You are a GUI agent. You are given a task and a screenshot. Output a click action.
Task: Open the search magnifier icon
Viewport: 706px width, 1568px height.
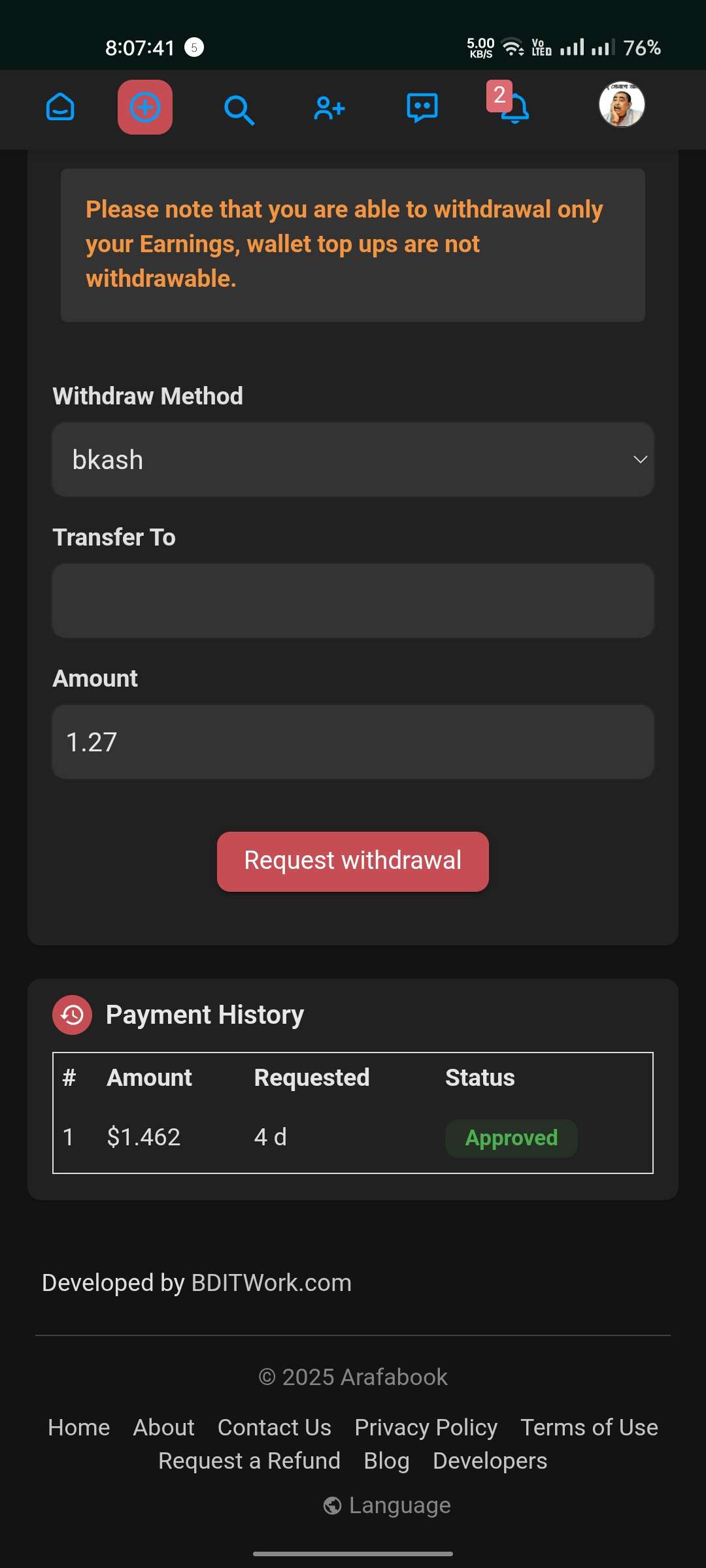tap(239, 109)
